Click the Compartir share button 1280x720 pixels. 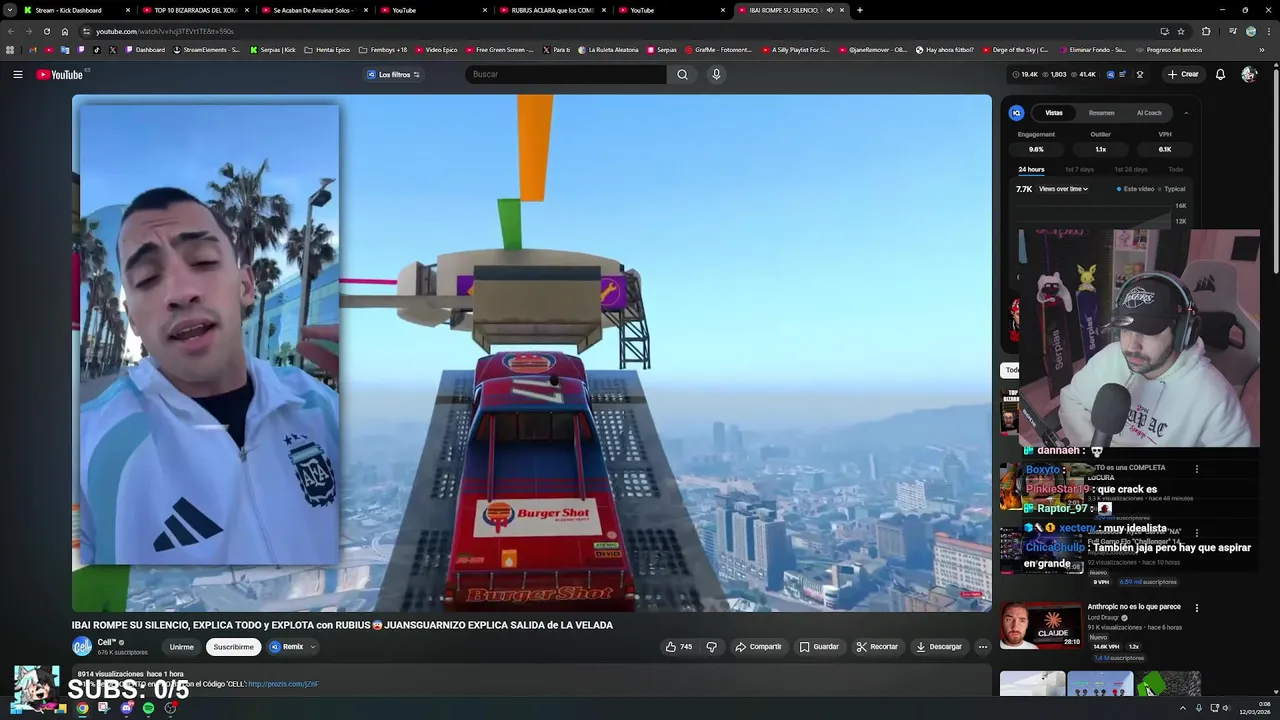758,647
